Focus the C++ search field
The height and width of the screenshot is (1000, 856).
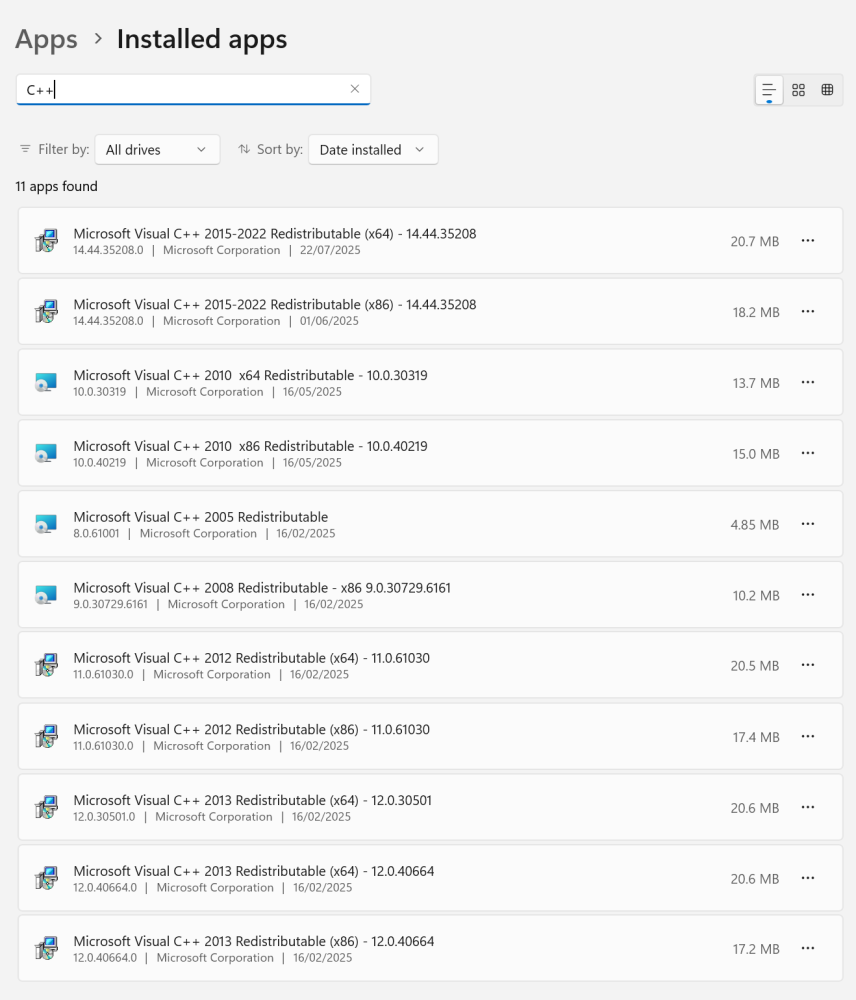(x=193, y=89)
